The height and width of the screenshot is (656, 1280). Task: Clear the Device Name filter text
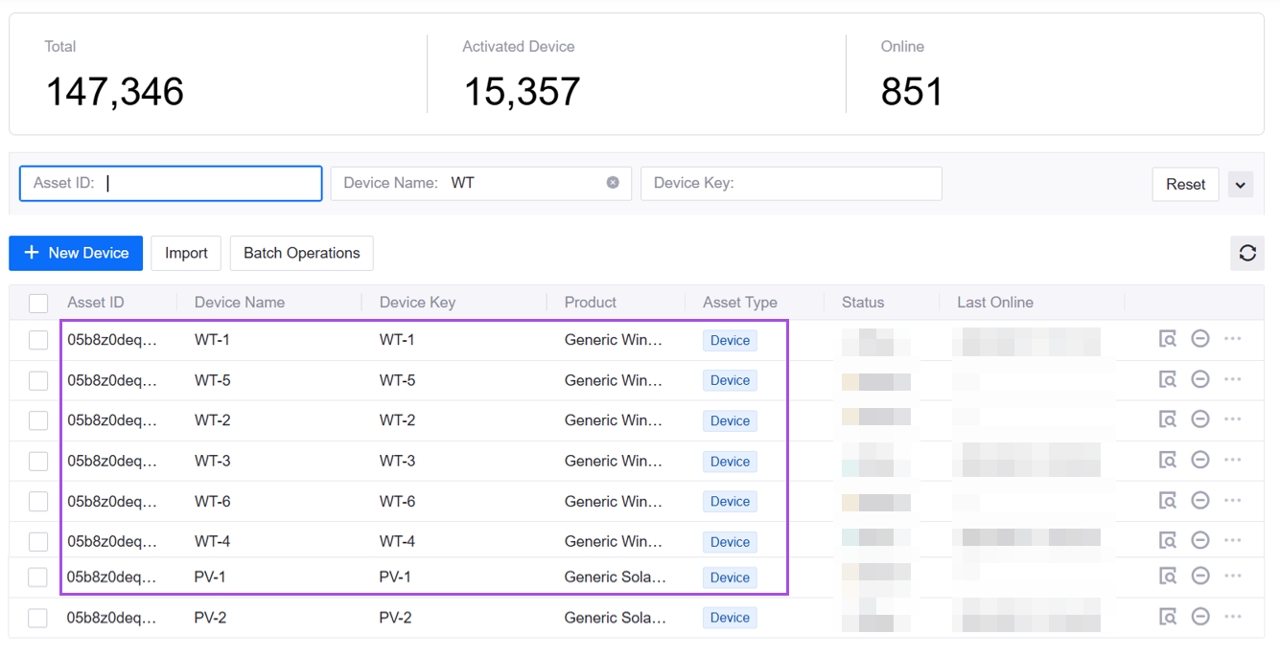click(x=613, y=183)
